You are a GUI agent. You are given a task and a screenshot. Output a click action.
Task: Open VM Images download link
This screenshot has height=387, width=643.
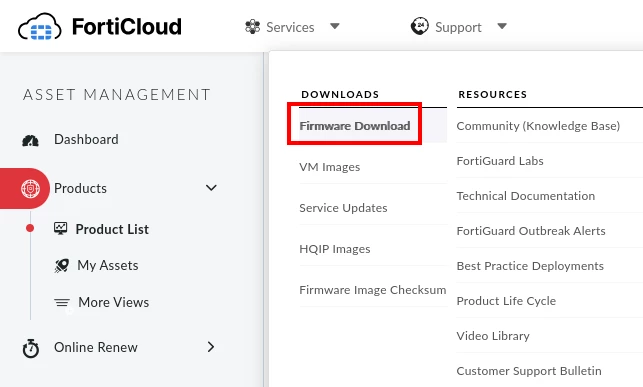click(330, 167)
